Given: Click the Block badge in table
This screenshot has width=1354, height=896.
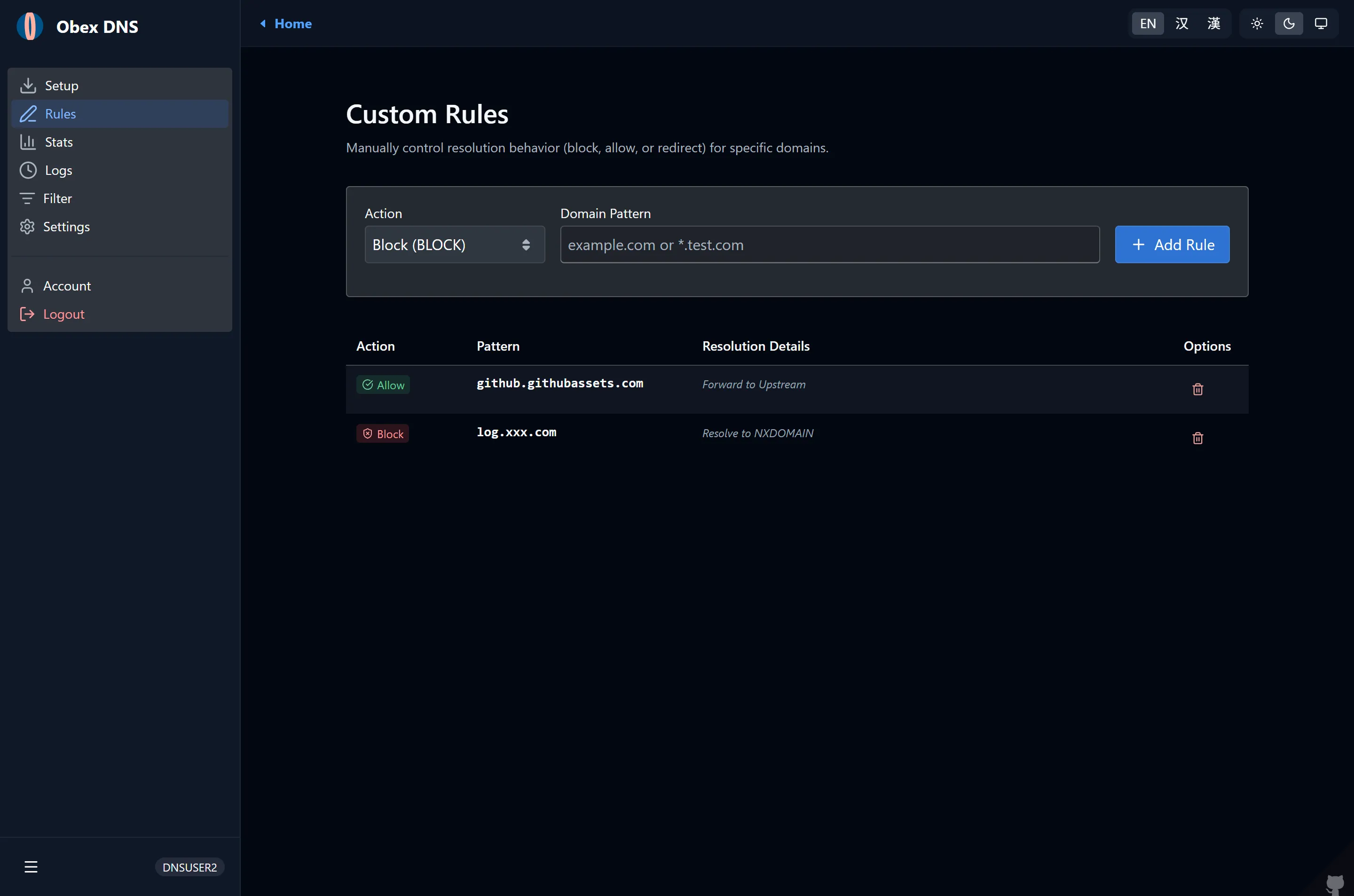Looking at the screenshot, I should [382, 434].
